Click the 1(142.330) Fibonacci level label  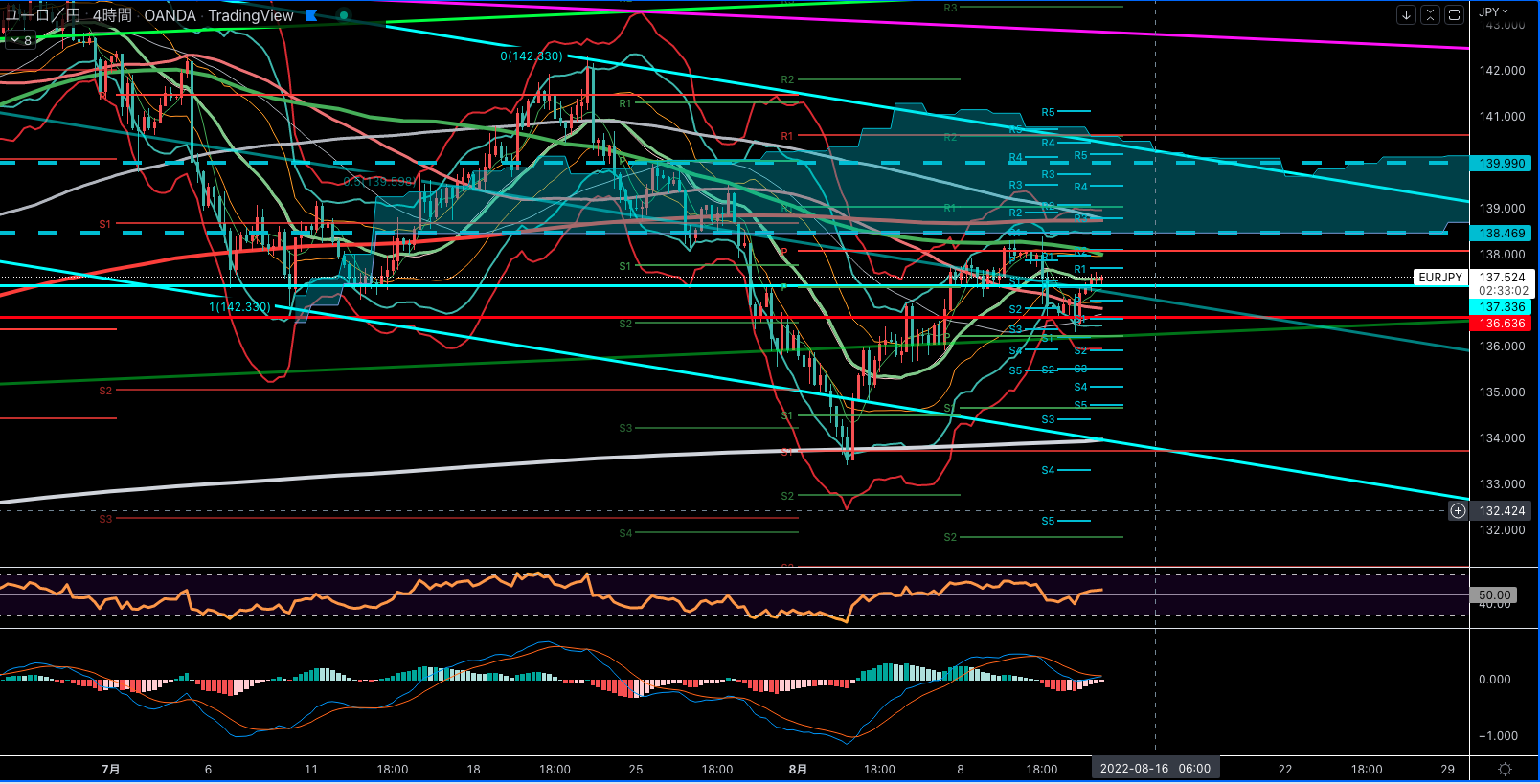239,307
